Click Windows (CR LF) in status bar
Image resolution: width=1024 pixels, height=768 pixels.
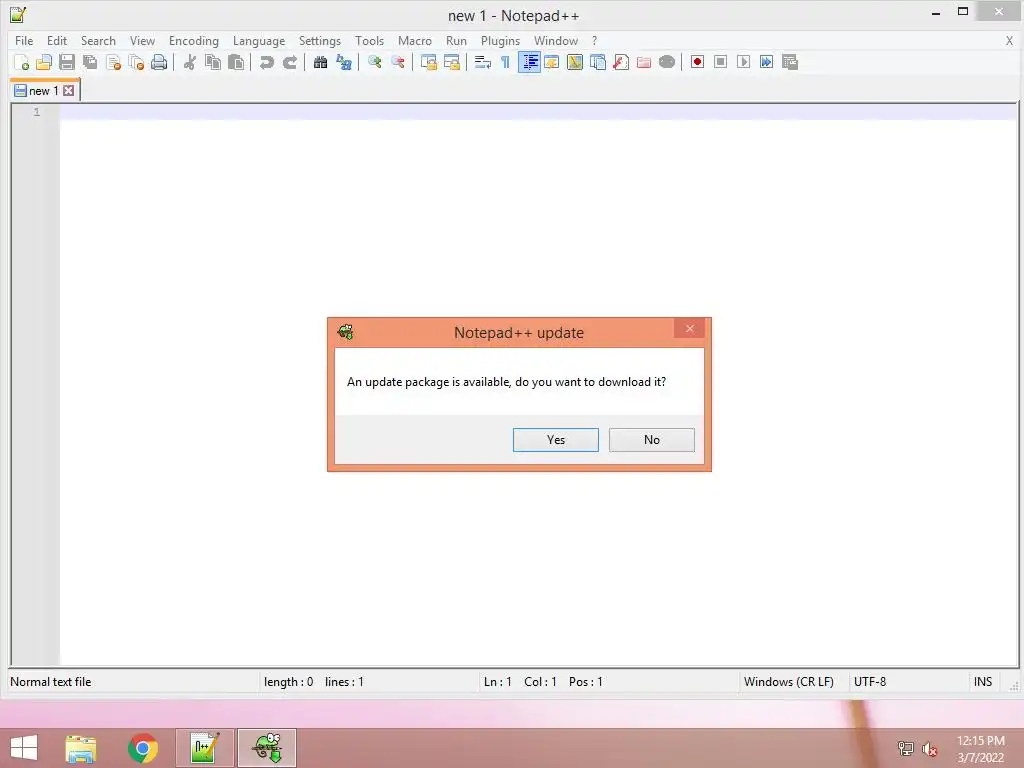tap(788, 682)
